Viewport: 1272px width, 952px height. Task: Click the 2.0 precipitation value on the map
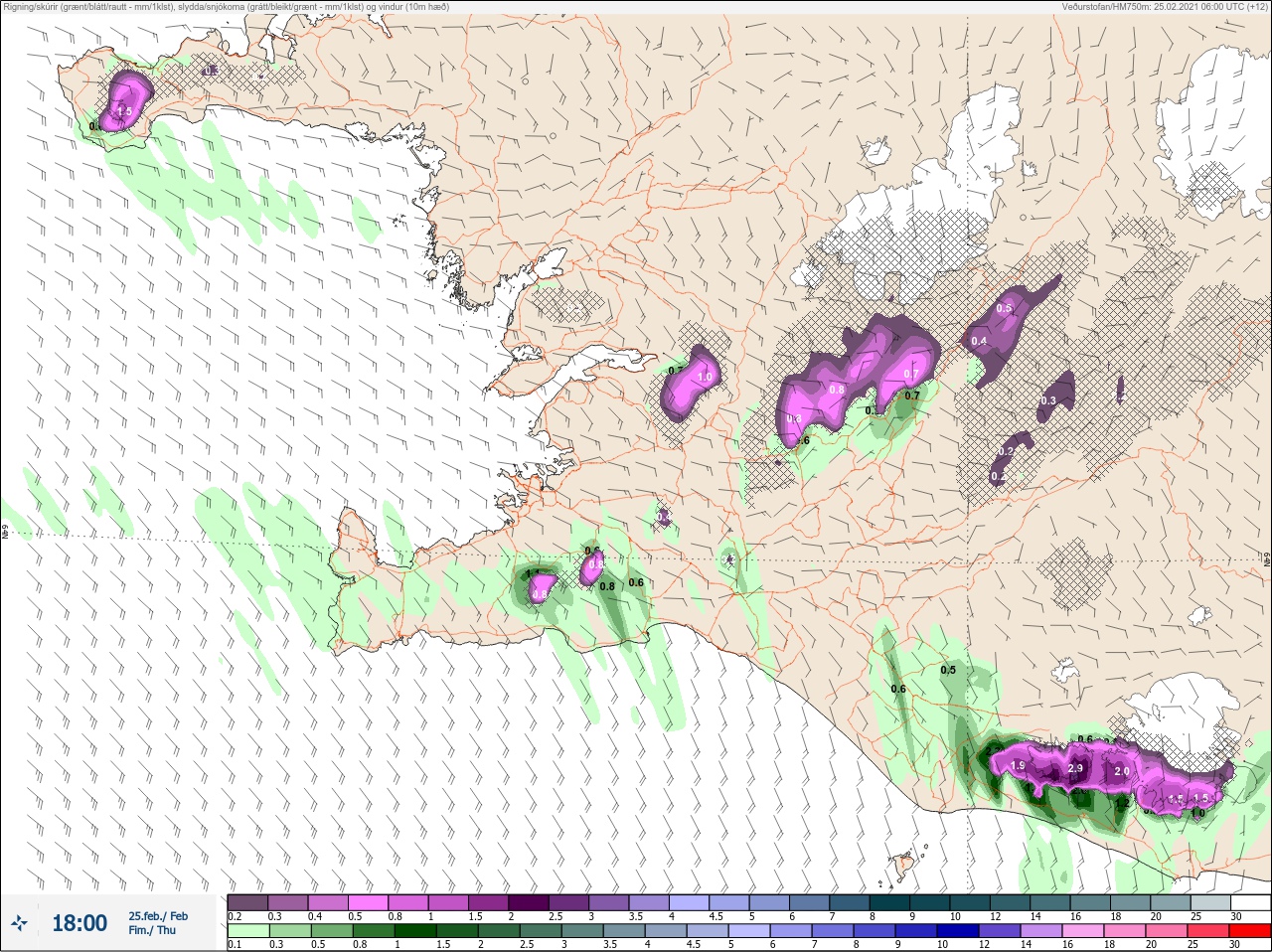1122,771
